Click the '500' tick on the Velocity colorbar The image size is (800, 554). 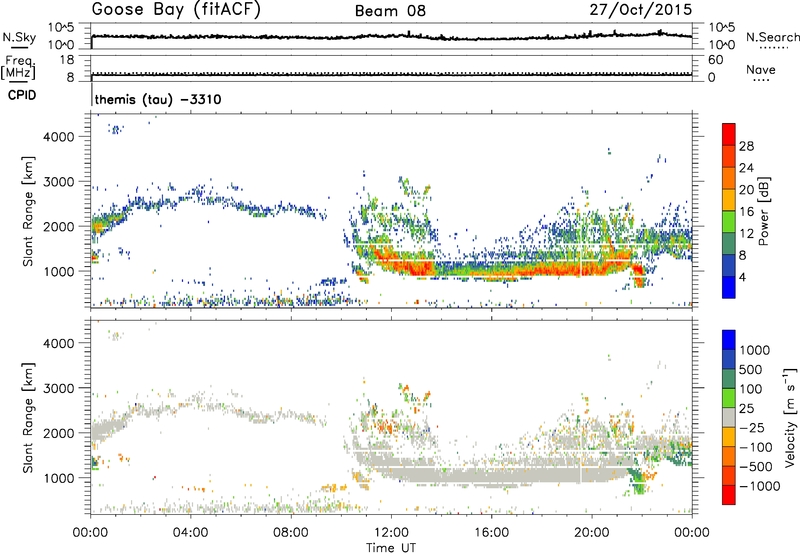click(751, 369)
